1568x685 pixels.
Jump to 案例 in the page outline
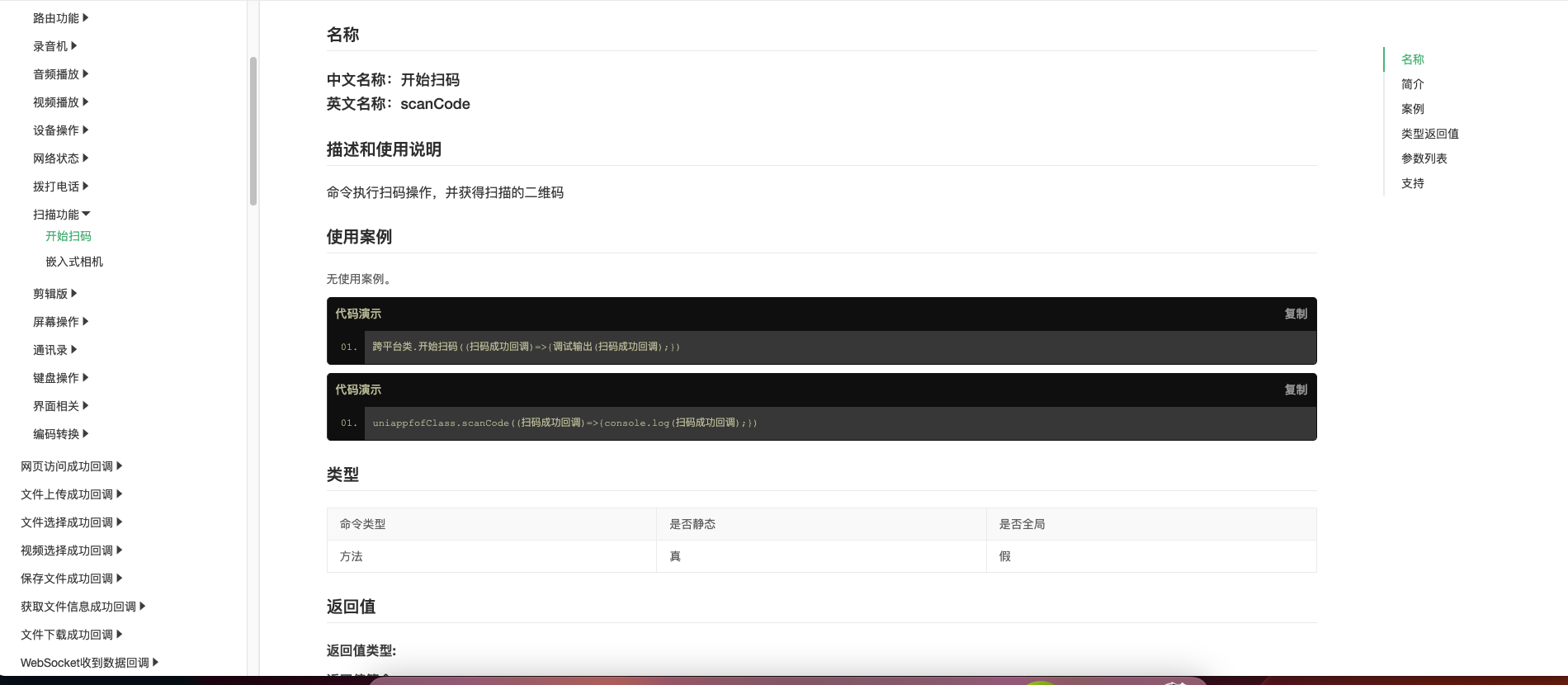(1413, 109)
